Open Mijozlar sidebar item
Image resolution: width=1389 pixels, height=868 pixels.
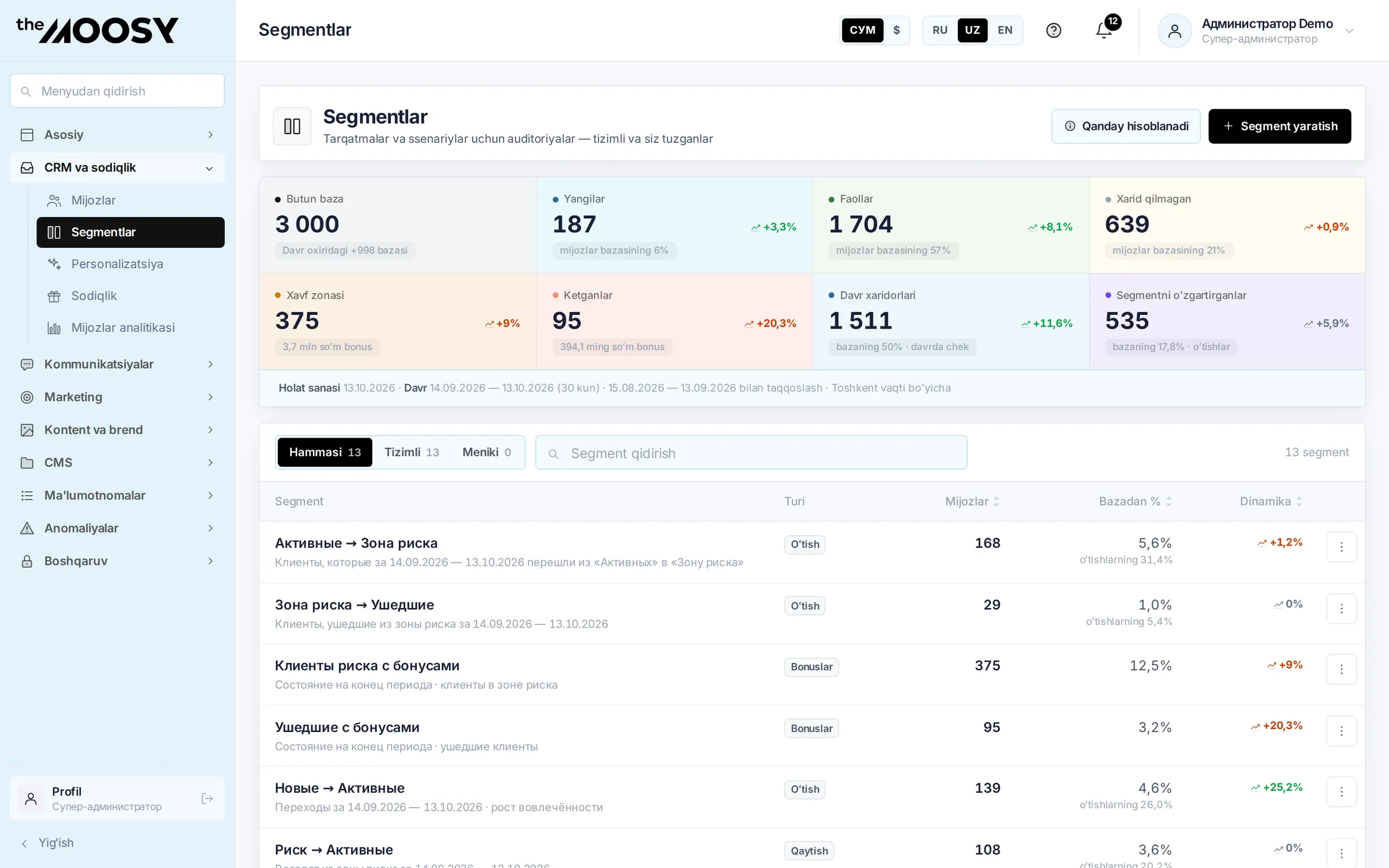tap(130, 200)
